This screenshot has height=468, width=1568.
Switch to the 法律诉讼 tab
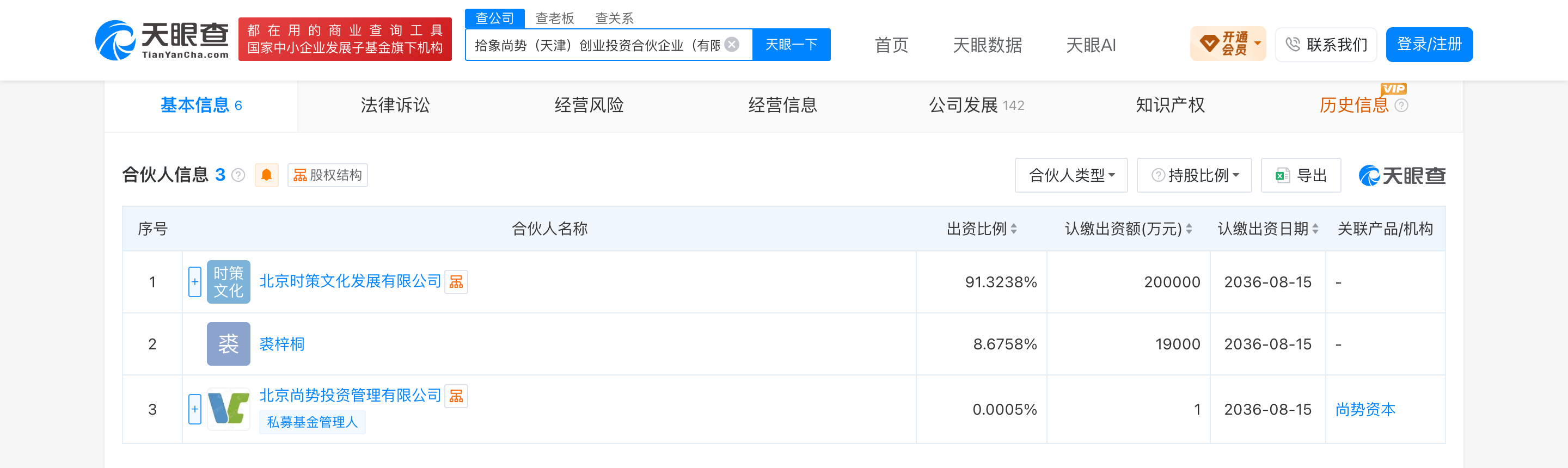point(395,105)
